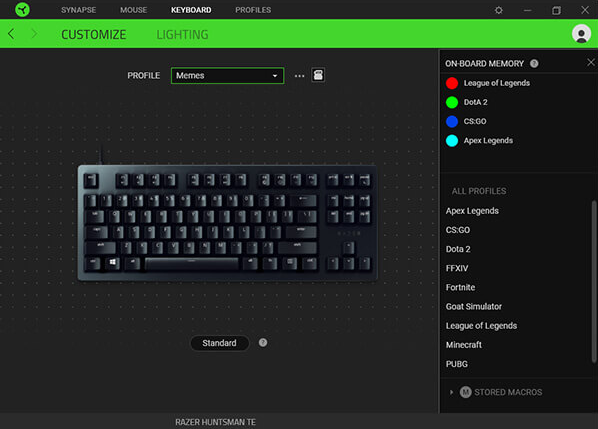This screenshot has width=598, height=429.
Task: Select Goat Simulator from All Profiles
Action: (x=474, y=307)
